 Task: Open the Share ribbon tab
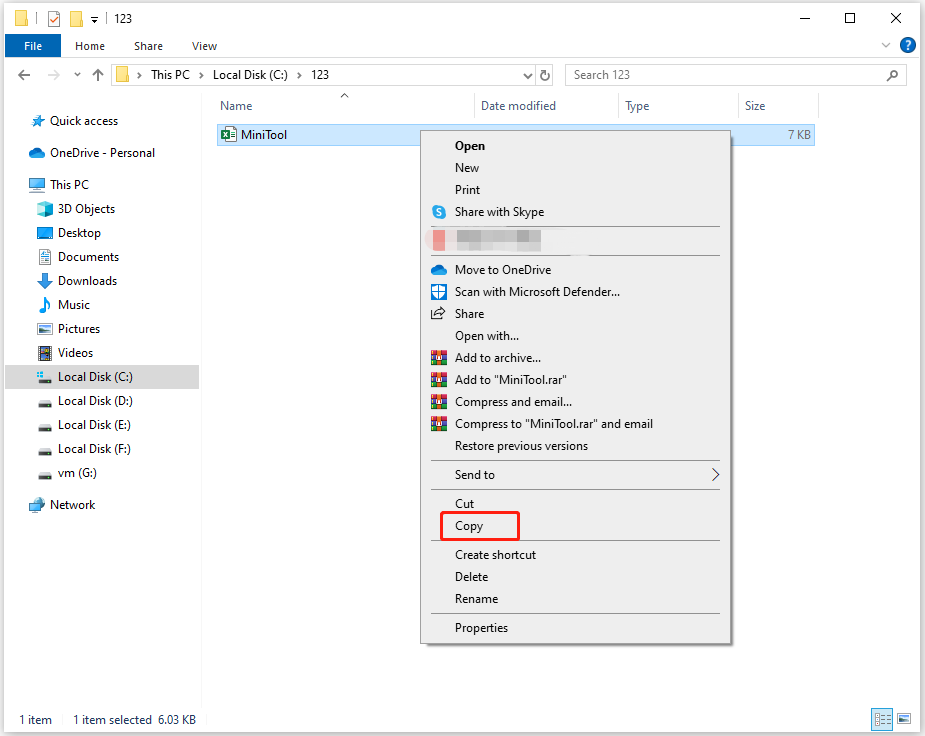148,46
